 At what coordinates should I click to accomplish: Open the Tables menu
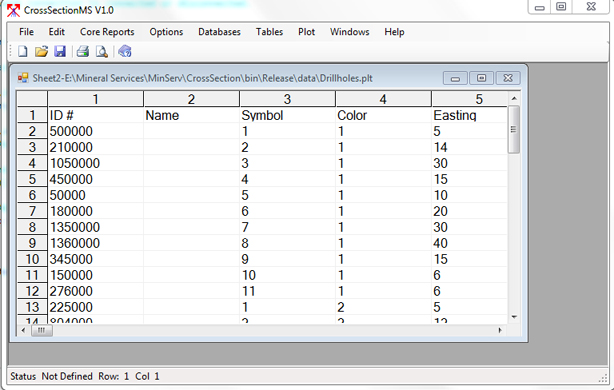tap(269, 32)
